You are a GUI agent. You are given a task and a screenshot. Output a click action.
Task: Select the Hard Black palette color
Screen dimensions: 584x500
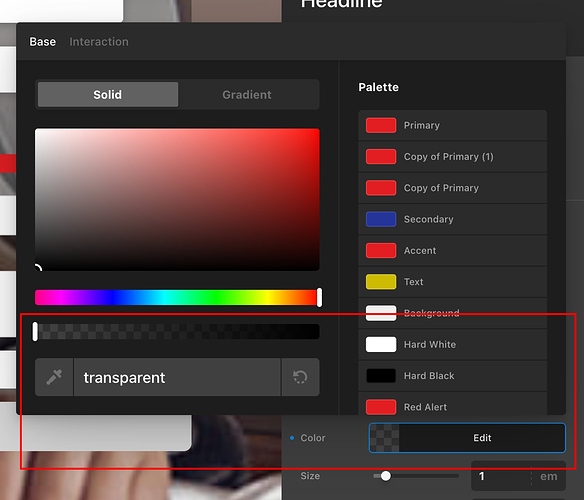point(452,376)
